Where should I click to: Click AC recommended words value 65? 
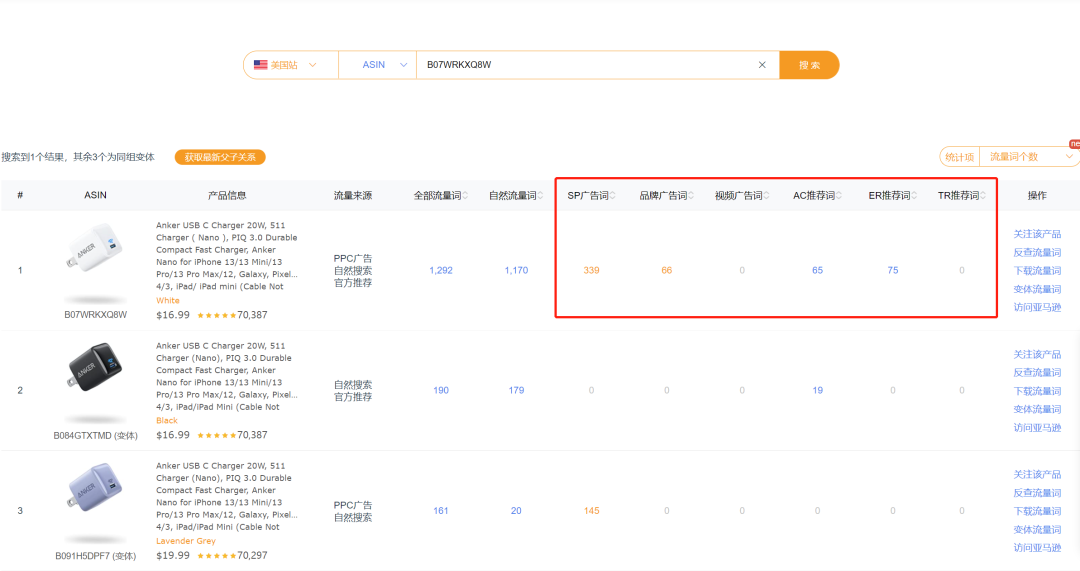[818, 270]
